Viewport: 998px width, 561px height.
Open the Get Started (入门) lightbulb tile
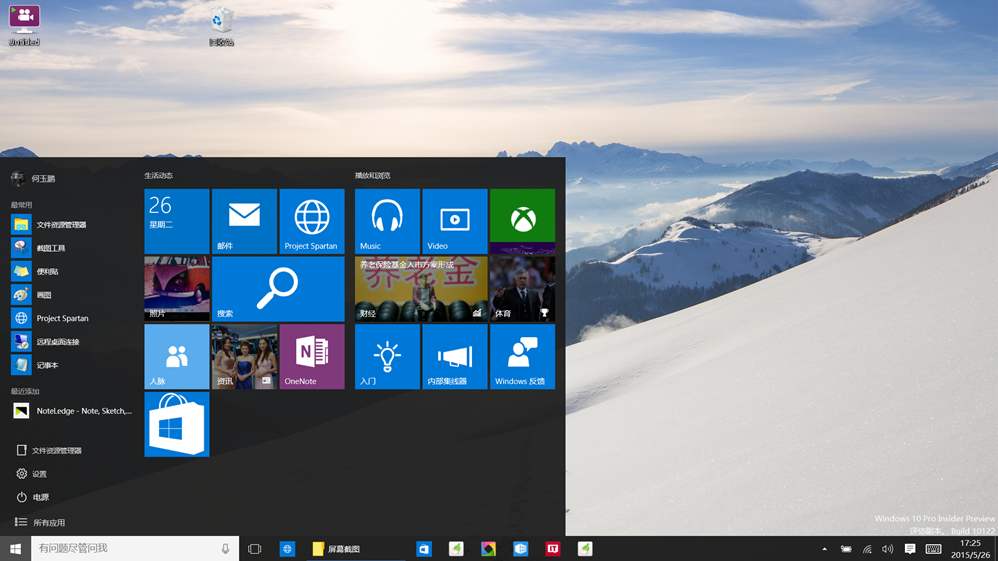click(387, 356)
